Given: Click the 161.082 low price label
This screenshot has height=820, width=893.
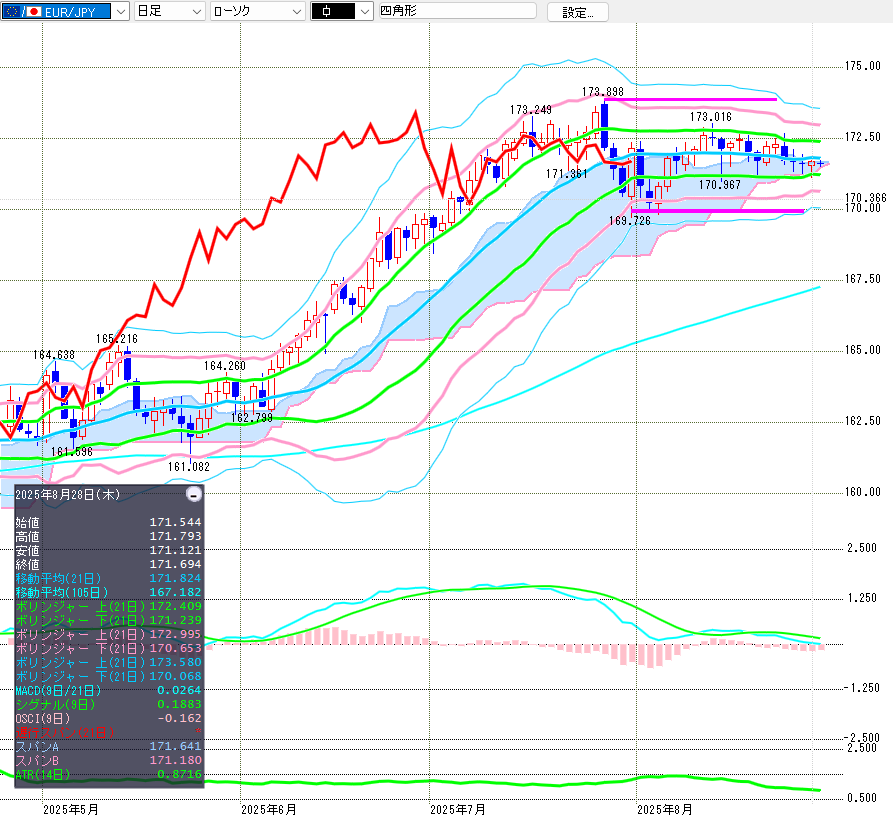Looking at the screenshot, I should tap(189, 467).
